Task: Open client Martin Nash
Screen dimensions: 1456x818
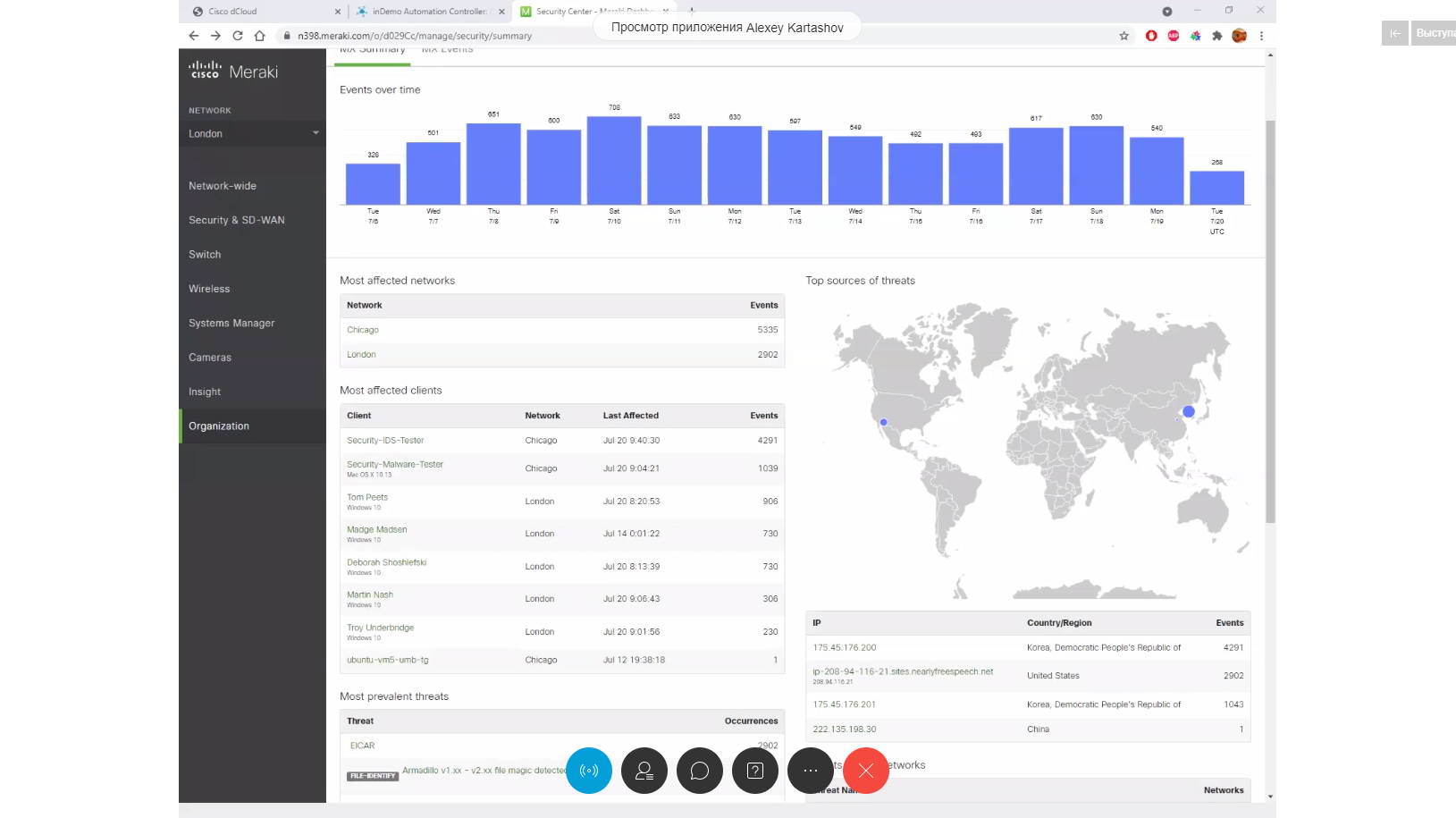Action: pos(370,595)
